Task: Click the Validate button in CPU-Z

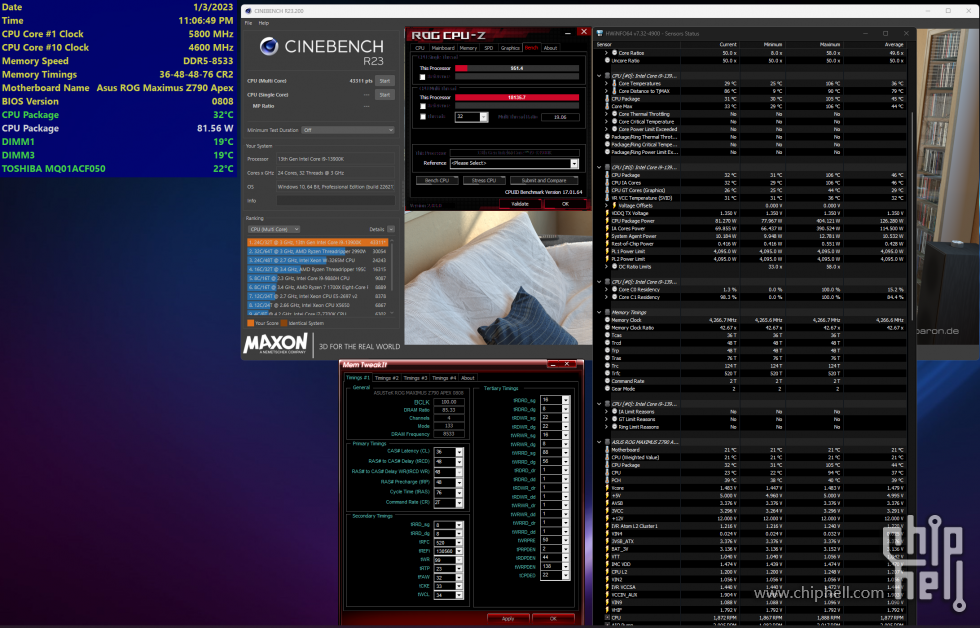Action: (x=520, y=204)
